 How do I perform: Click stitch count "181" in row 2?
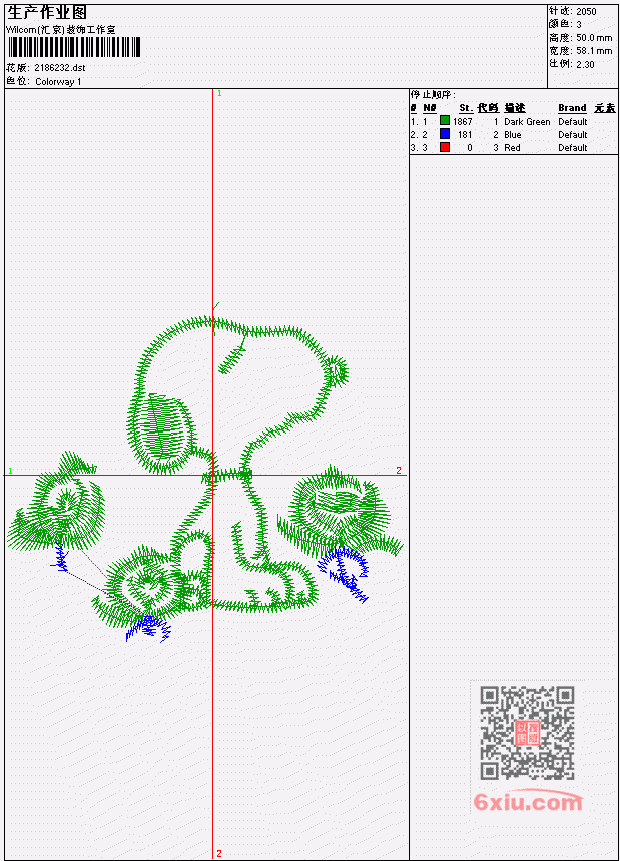[465, 135]
